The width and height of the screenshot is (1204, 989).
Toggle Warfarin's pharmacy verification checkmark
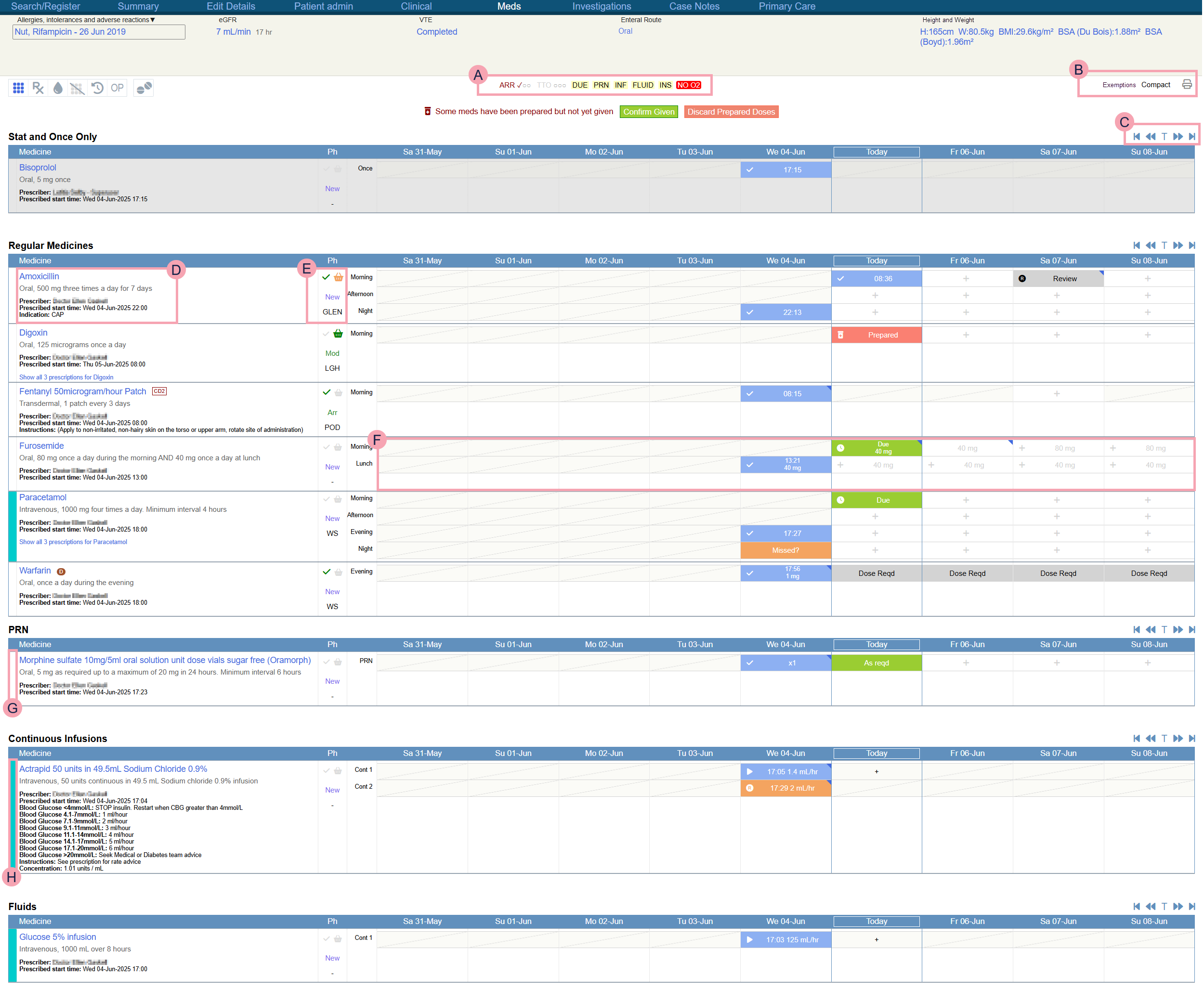click(x=327, y=572)
